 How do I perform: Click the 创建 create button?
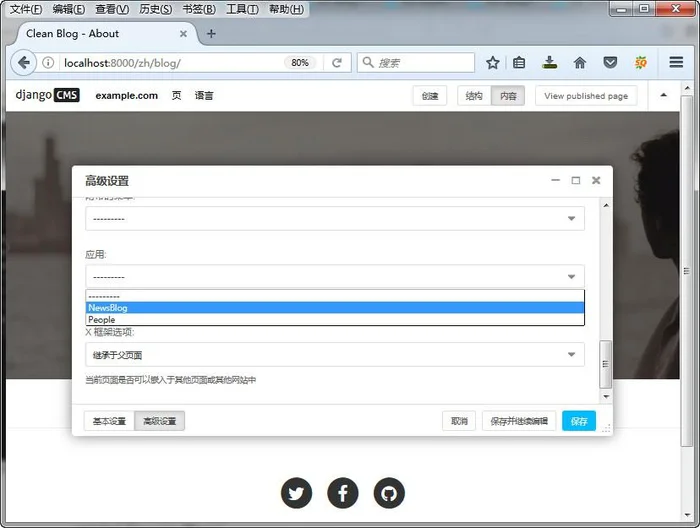click(430, 96)
